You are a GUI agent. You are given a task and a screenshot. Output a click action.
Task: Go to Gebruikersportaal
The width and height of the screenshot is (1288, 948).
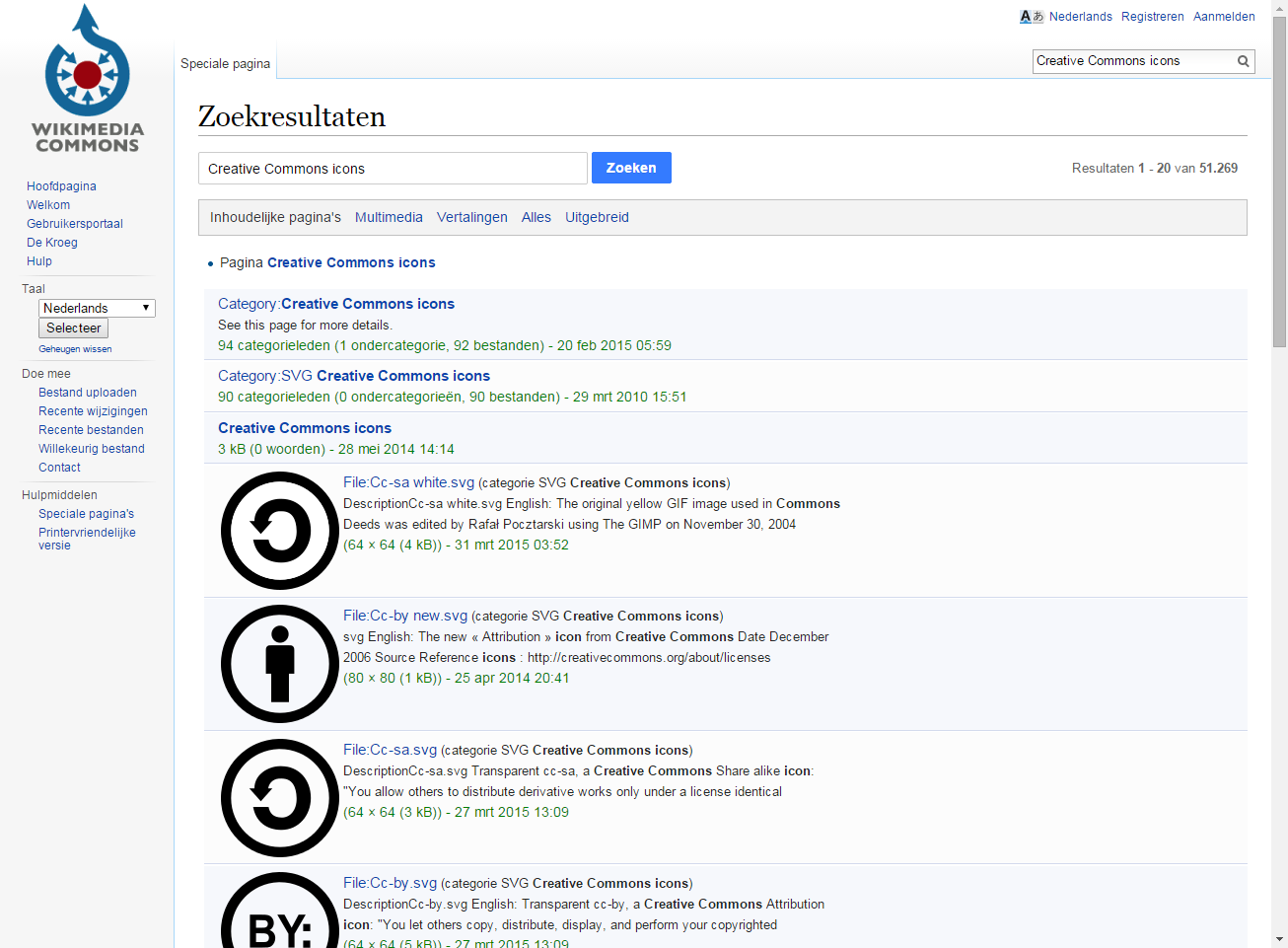75,224
